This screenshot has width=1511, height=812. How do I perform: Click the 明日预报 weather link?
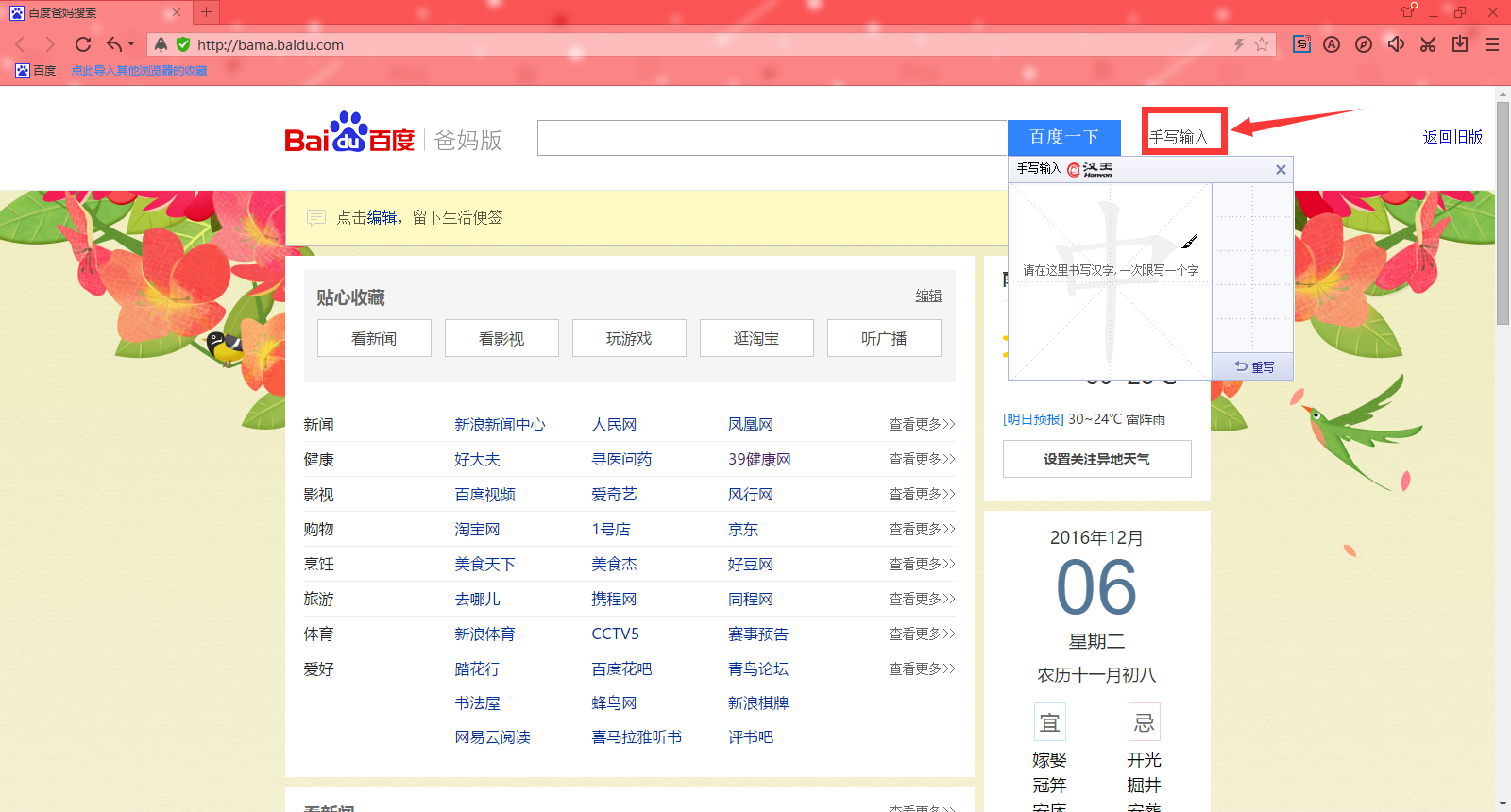click(1033, 419)
